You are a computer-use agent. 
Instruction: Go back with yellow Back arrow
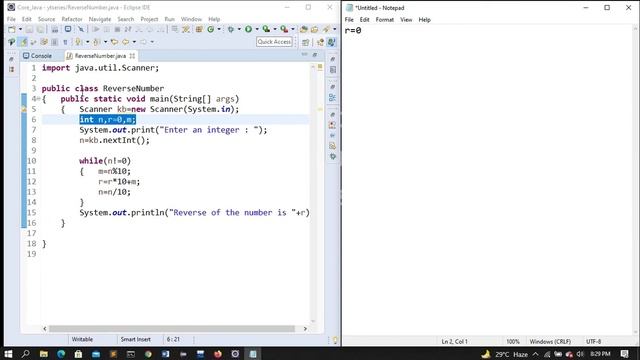coord(125,42)
